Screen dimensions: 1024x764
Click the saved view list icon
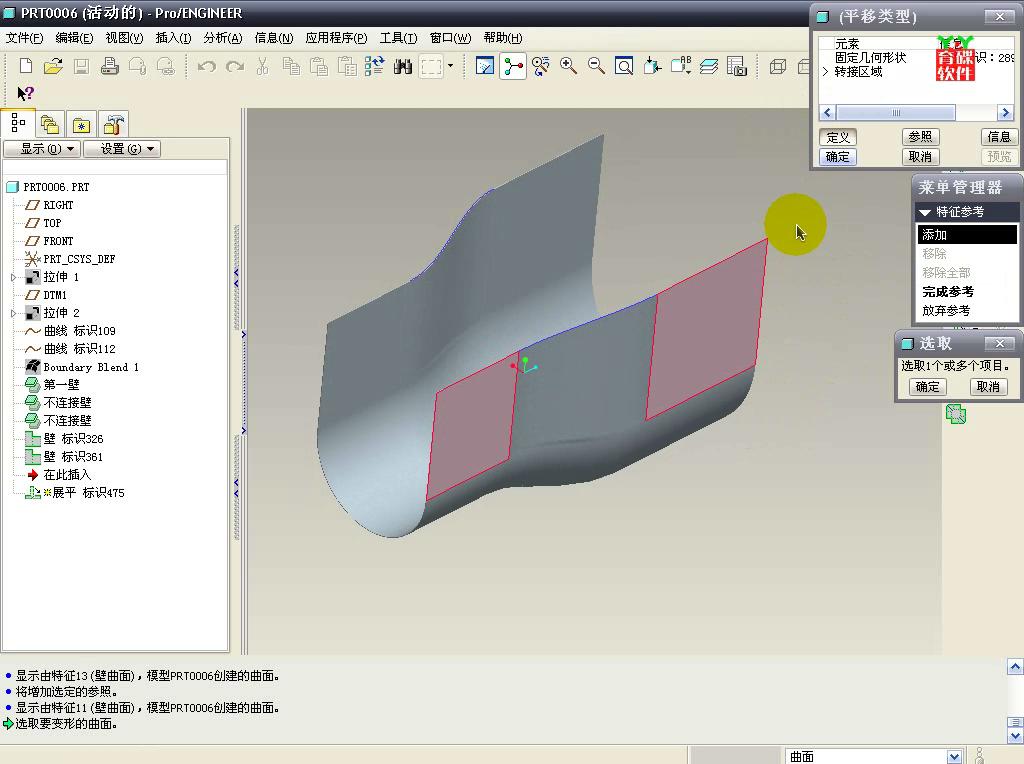click(x=680, y=66)
